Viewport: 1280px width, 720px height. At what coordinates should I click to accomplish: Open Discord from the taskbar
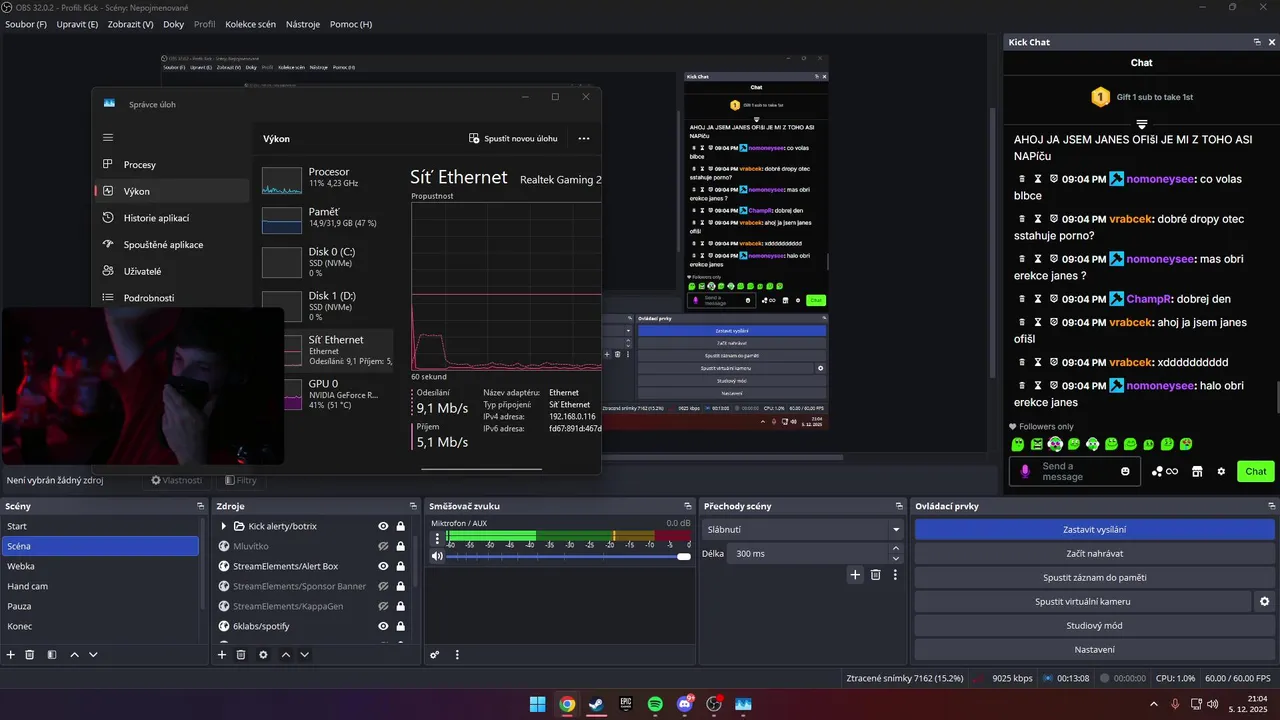(x=685, y=704)
